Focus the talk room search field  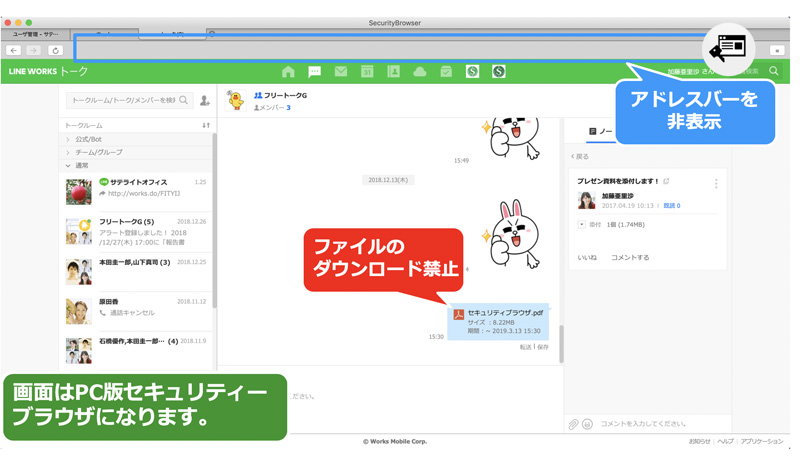[x=130, y=100]
